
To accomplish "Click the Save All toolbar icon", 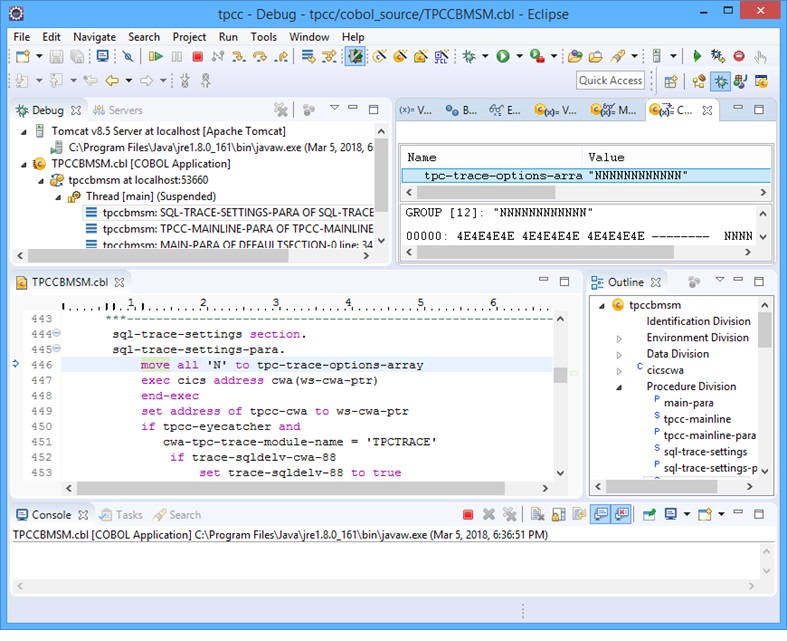I will coord(77,56).
